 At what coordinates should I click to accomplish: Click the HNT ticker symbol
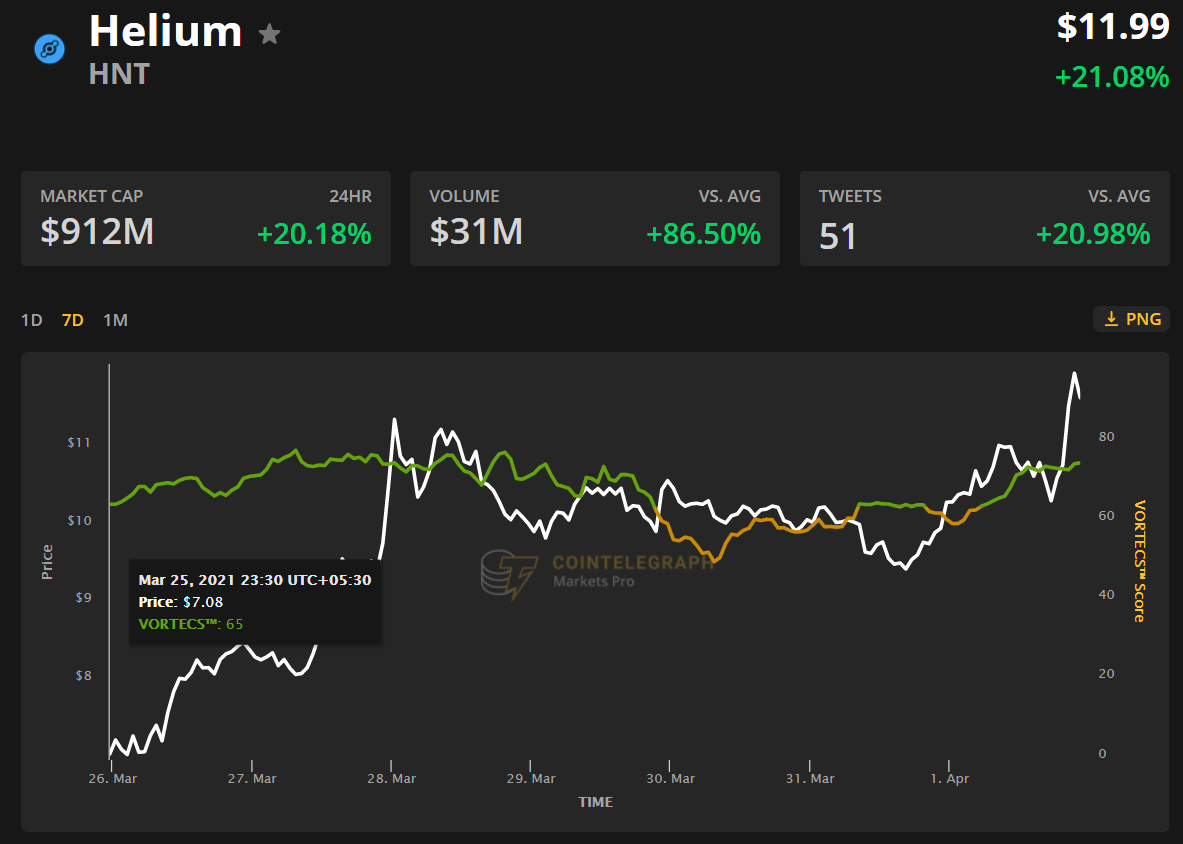119,74
